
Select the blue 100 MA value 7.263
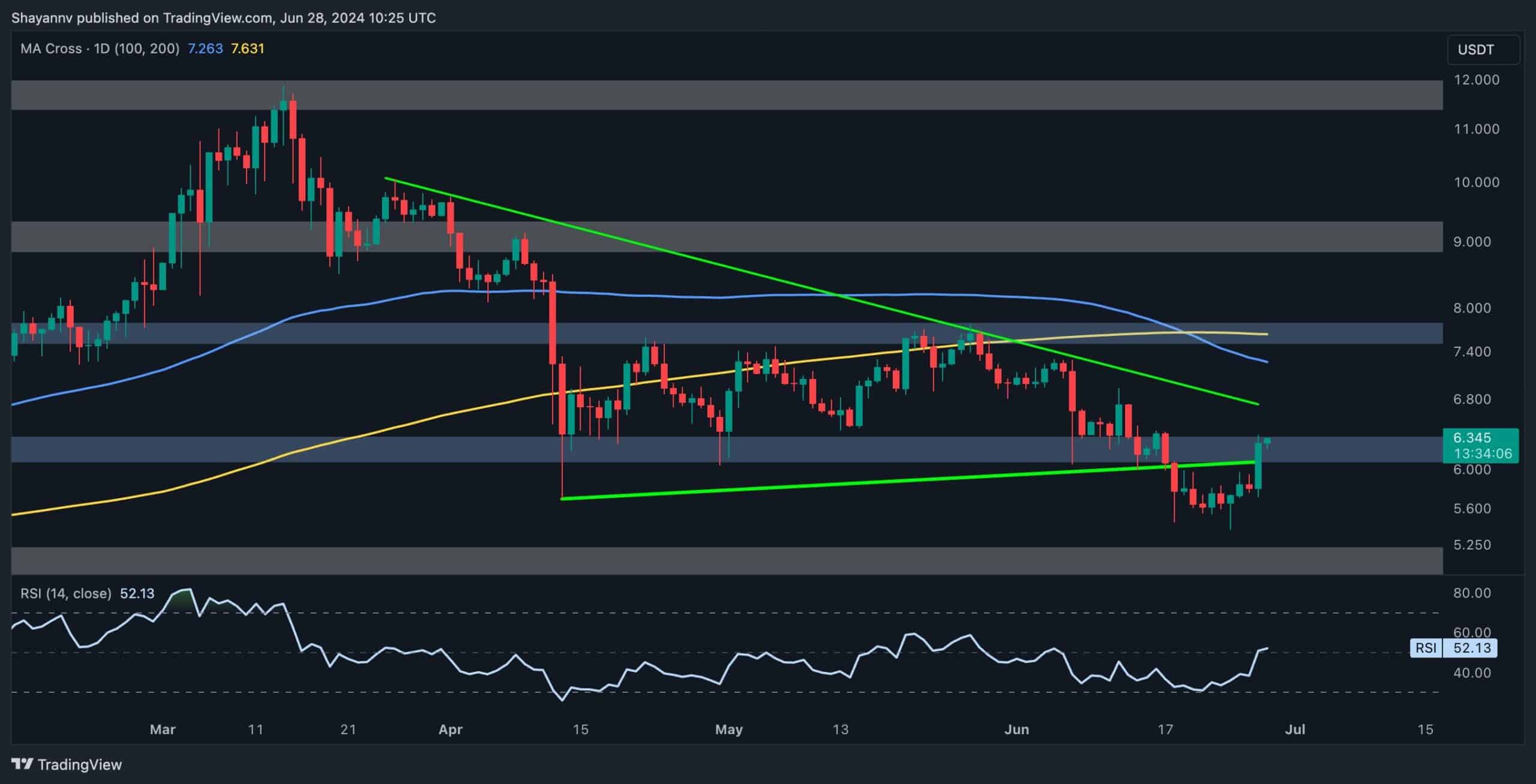(x=205, y=49)
